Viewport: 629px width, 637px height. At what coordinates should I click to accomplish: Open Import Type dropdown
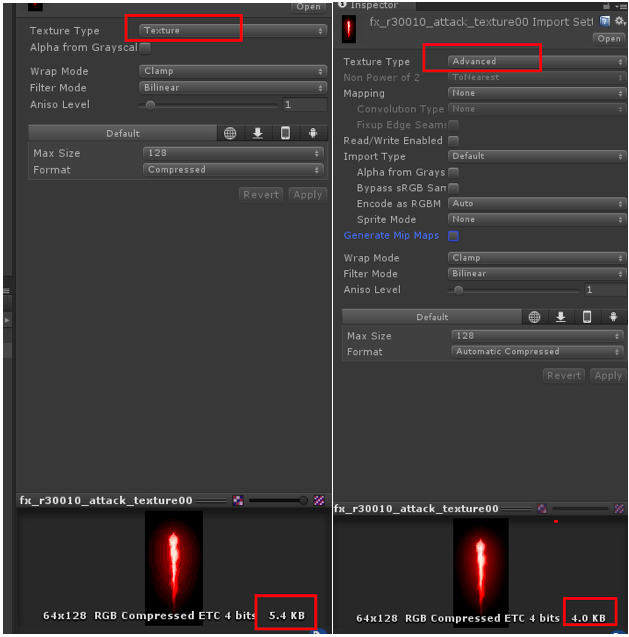(536, 156)
